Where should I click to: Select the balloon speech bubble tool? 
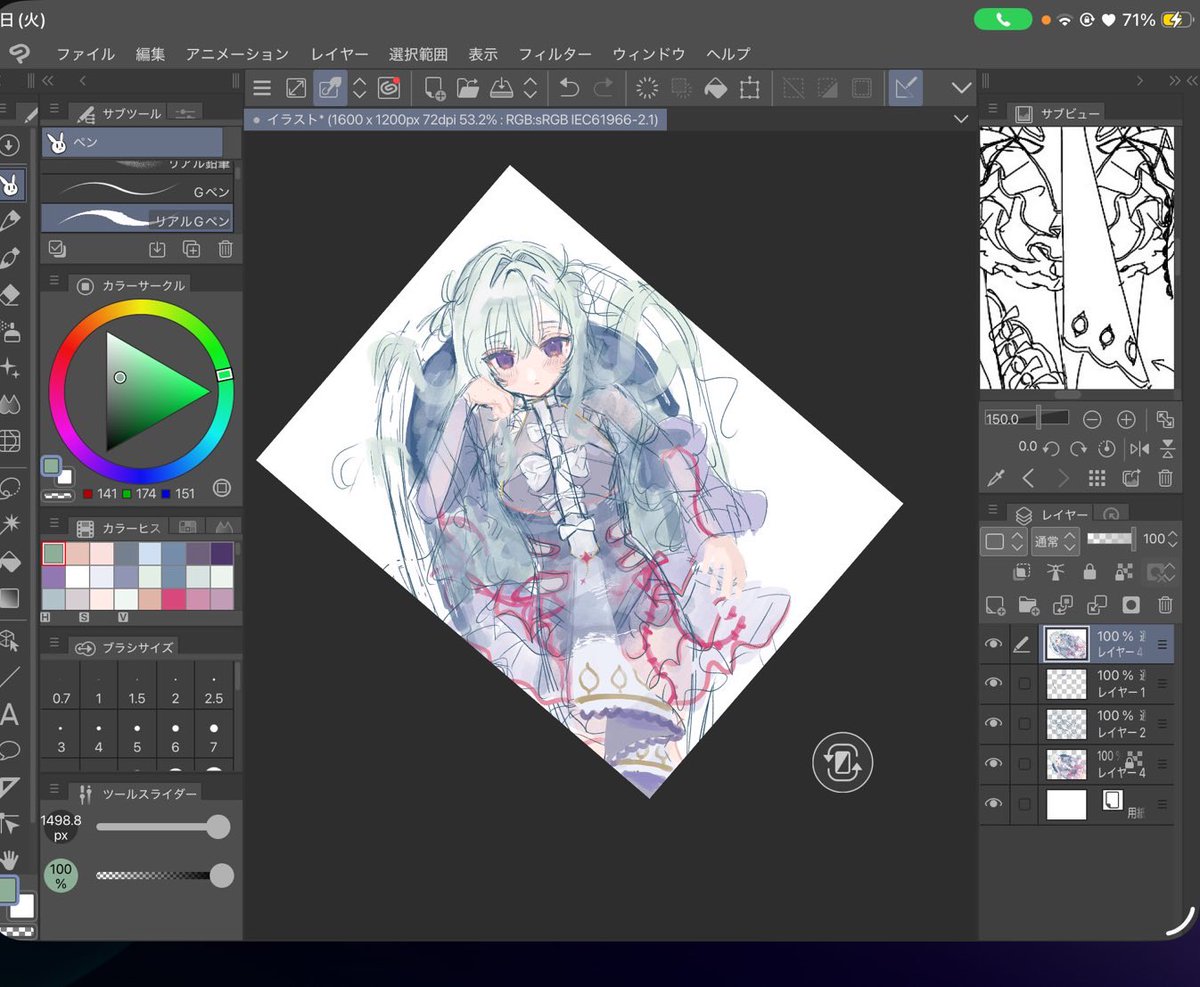[x=9, y=750]
